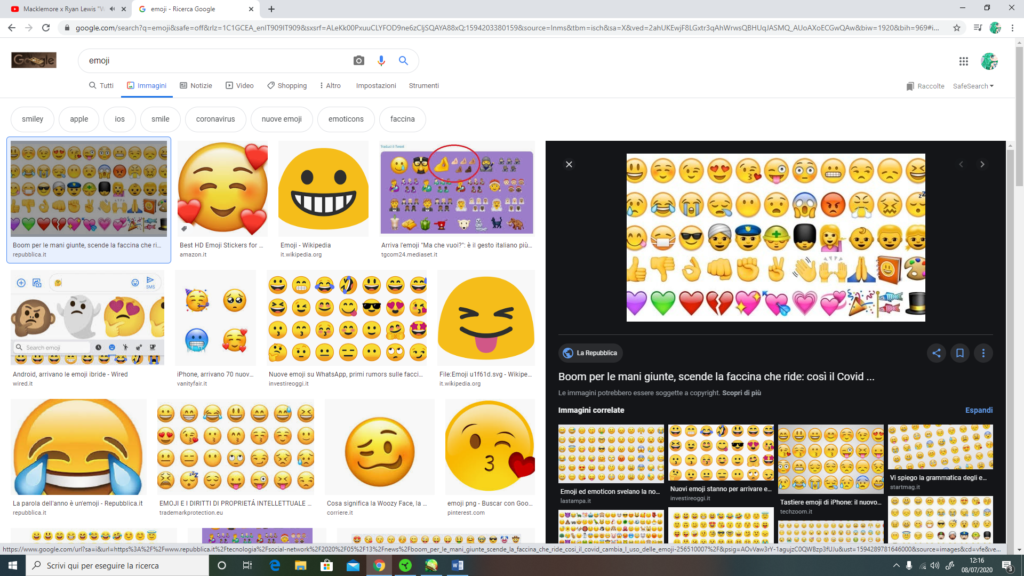Screen dimensions: 1024x576
Task: Open the Windows Start menu
Action: point(12,566)
